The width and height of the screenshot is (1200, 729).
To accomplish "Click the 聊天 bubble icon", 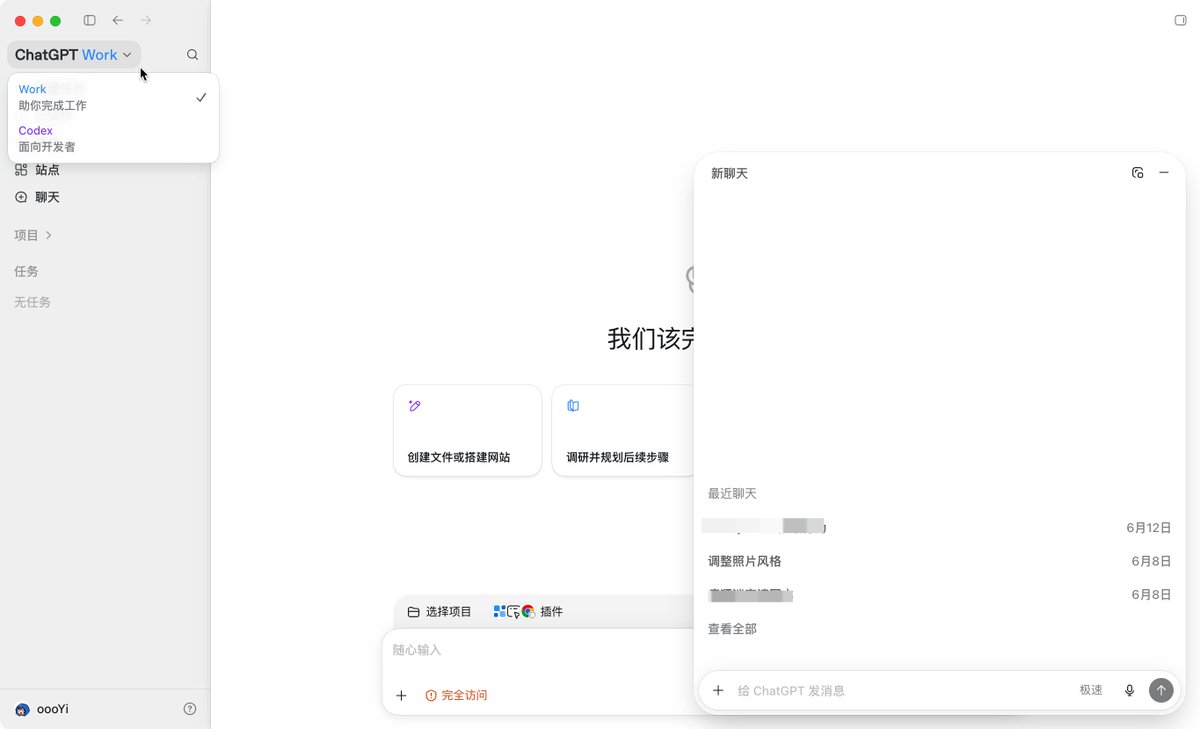I will [21, 197].
